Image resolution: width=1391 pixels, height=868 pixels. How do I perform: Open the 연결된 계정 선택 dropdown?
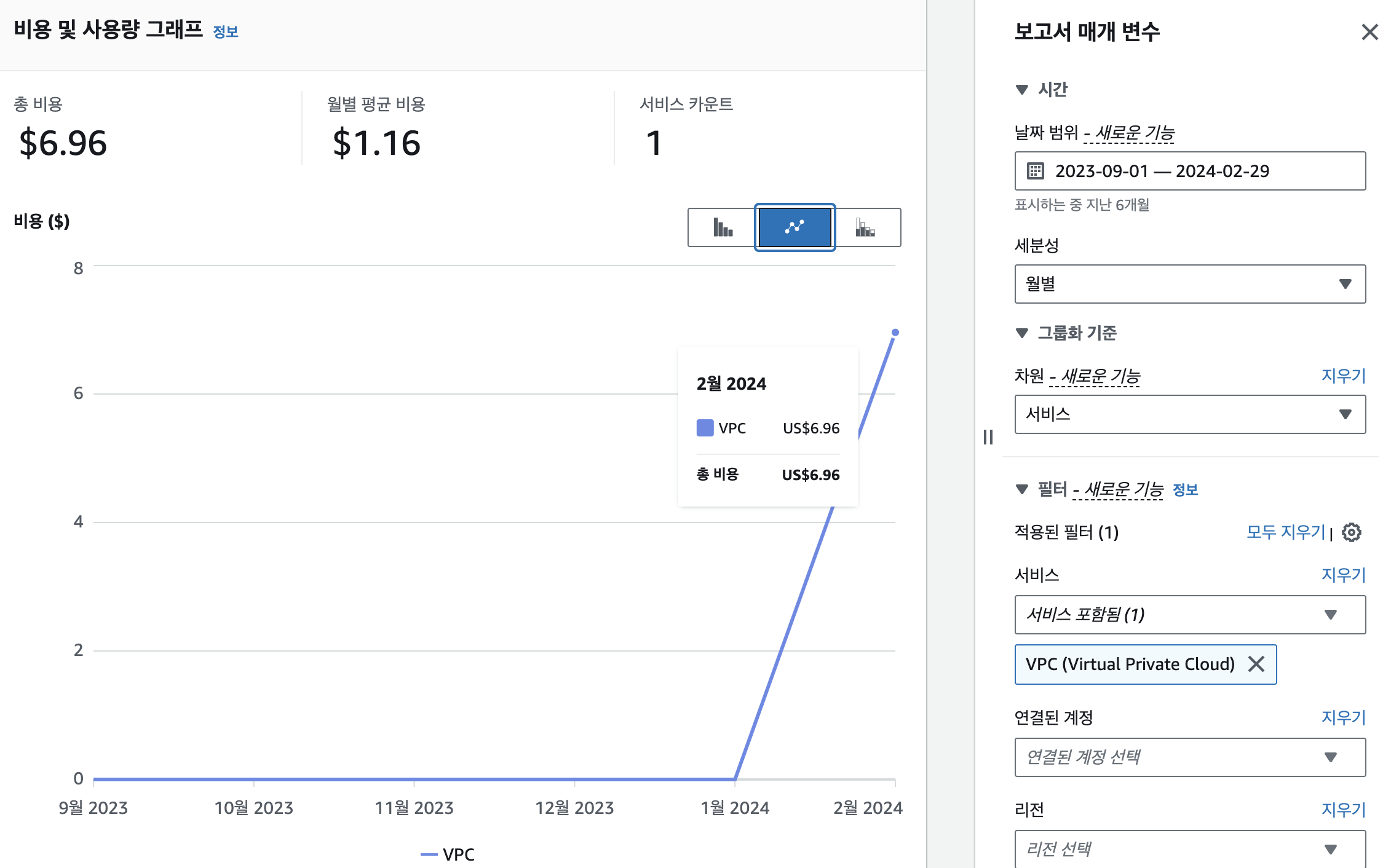(x=1189, y=757)
